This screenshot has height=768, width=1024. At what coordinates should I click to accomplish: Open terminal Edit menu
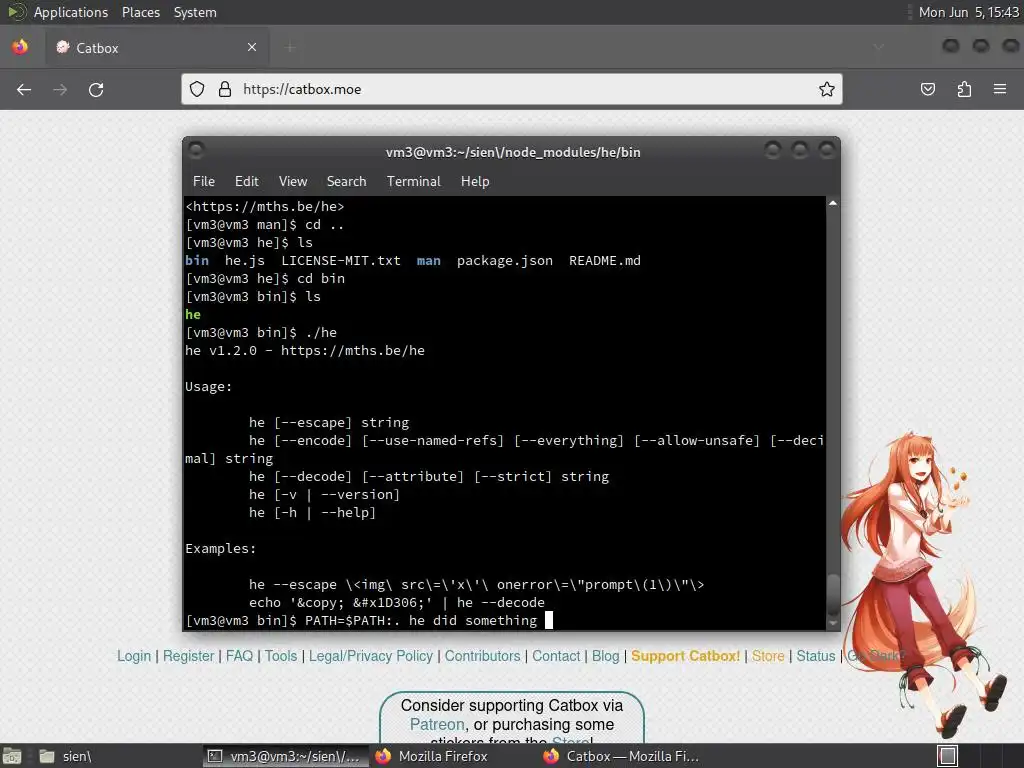pos(247,182)
